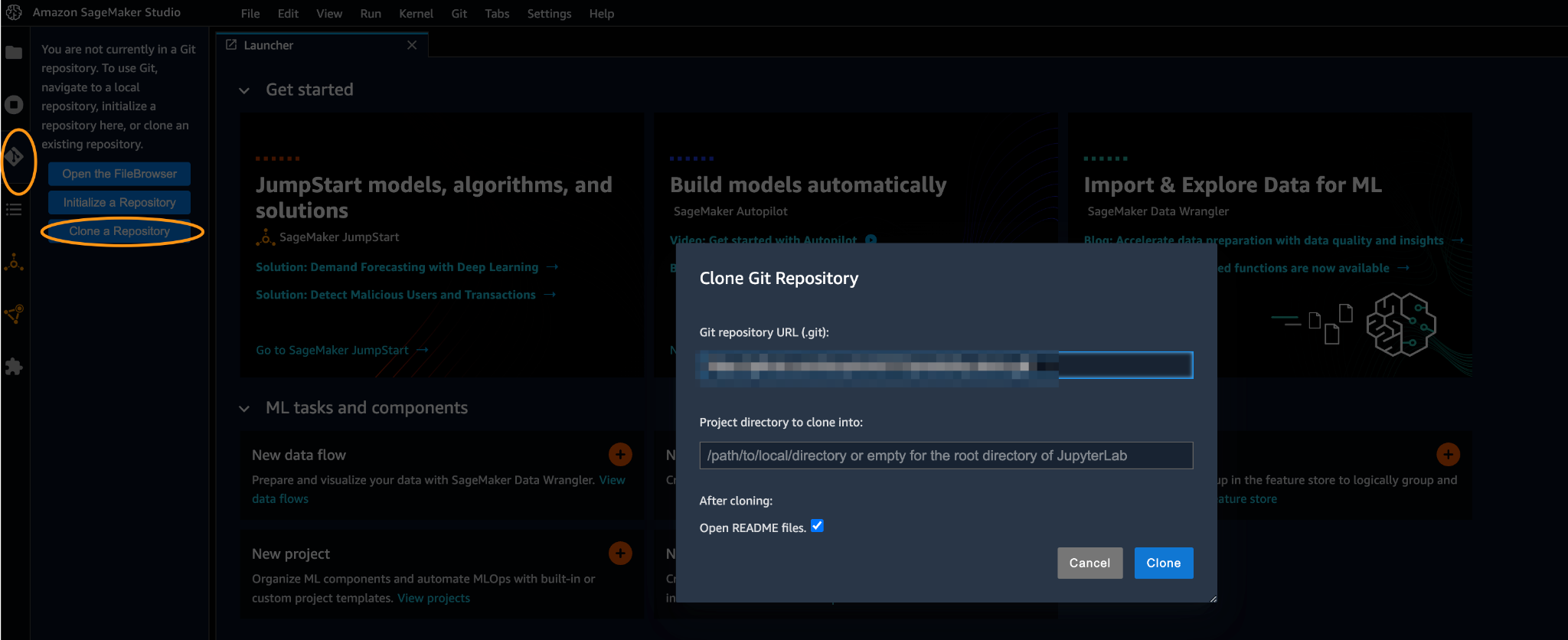The height and width of the screenshot is (640, 1568).
Task: Open the Help menu
Action: [x=602, y=14]
